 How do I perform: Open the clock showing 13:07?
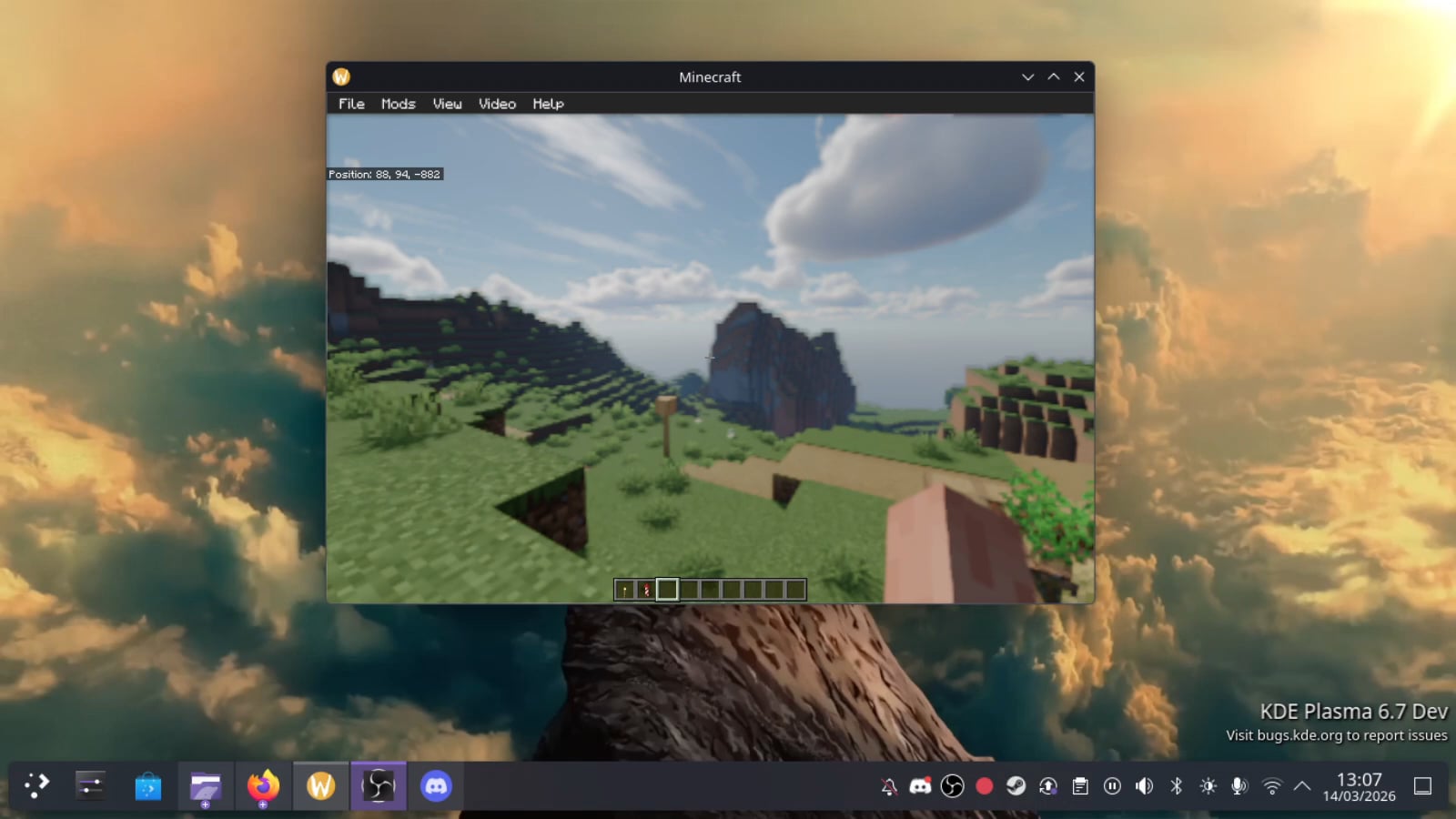(x=1359, y=786)
